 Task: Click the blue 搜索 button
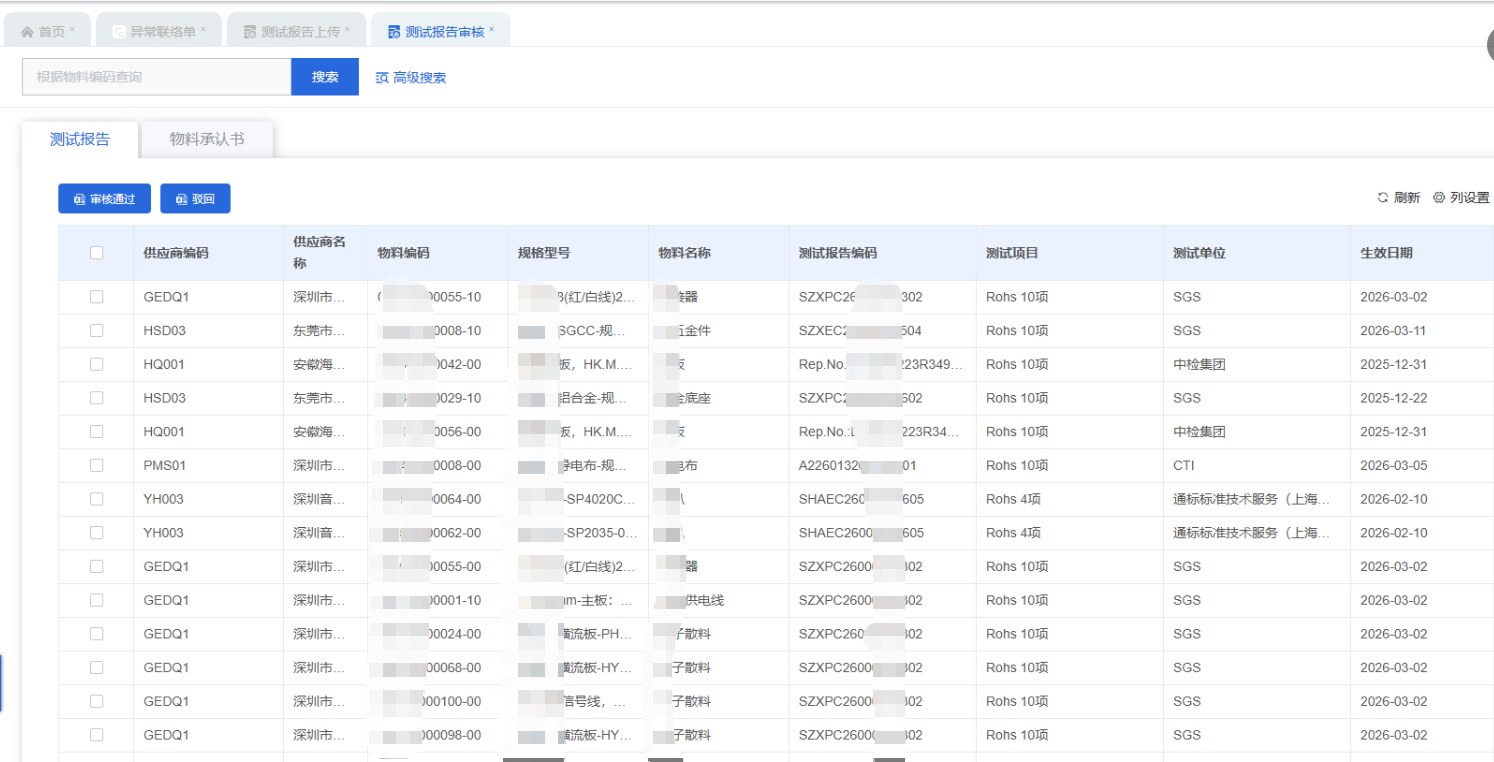[325, 77]
